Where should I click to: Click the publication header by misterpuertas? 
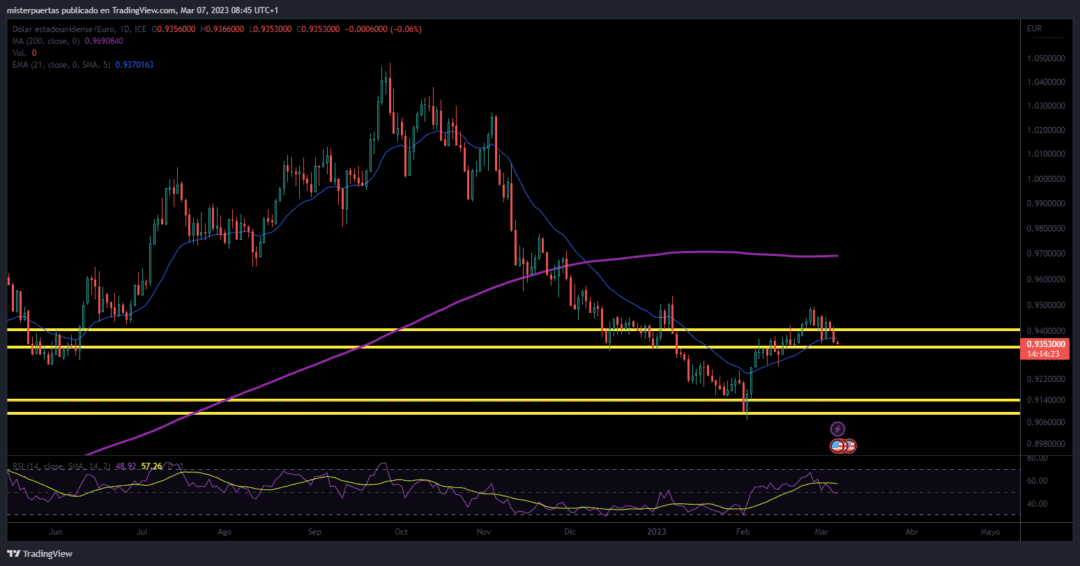(143, 10)
